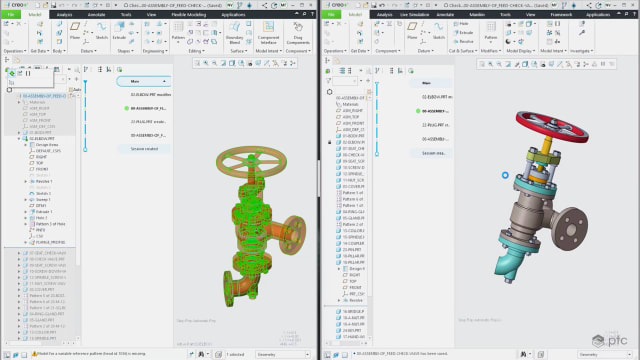Viewport: 640px width, 360px height.
Task: Open File menu in left window
Action: tap(11, 14)
